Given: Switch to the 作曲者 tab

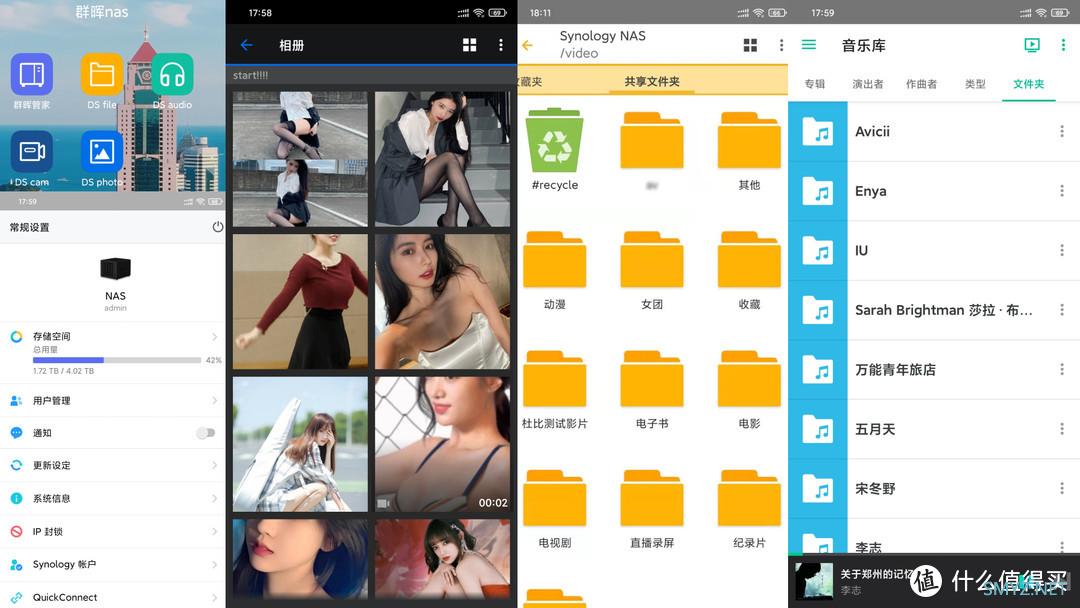Looking at the screenshot, I should tap(922, 84).
